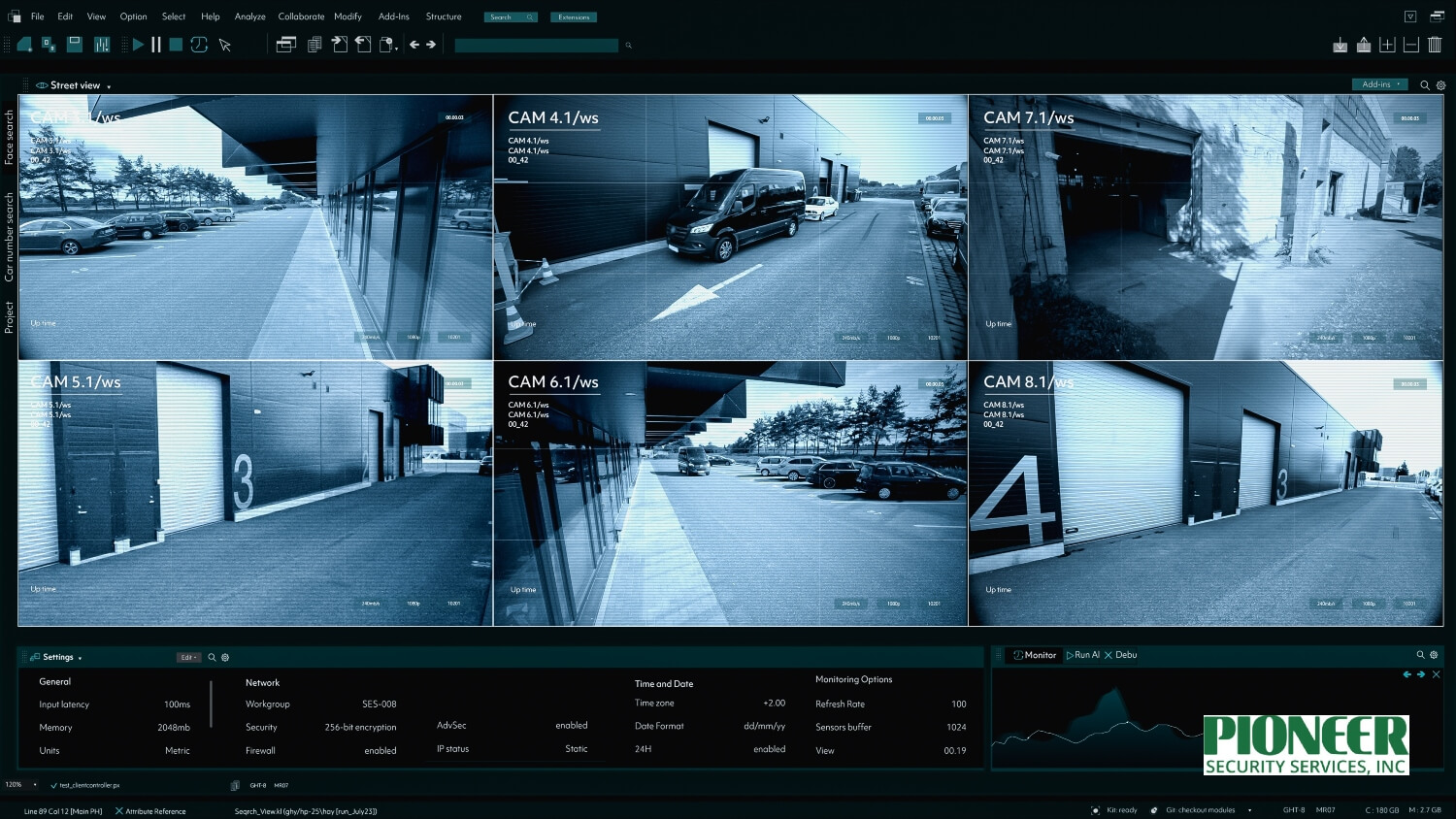Click the search magnifier in the Street view bar

[x=1424, y=85]
